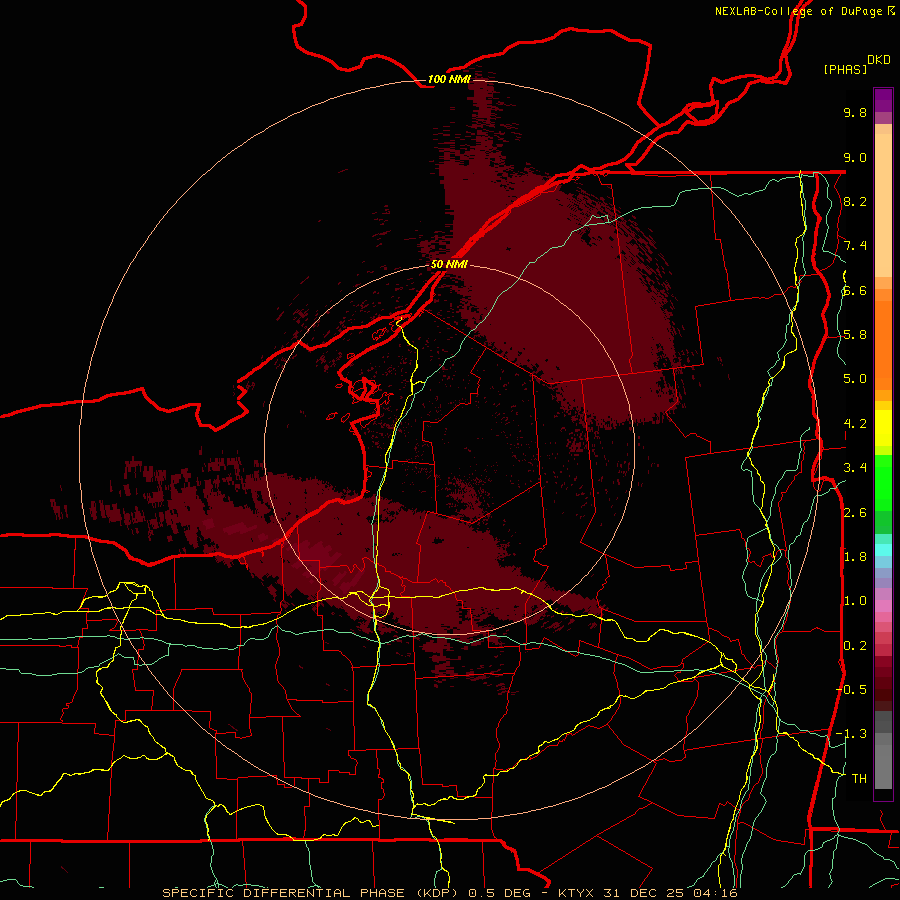Screen dimensions: 900x900
Task: Click the "0.2" color scale value
Action: click(x=855, y=645)
